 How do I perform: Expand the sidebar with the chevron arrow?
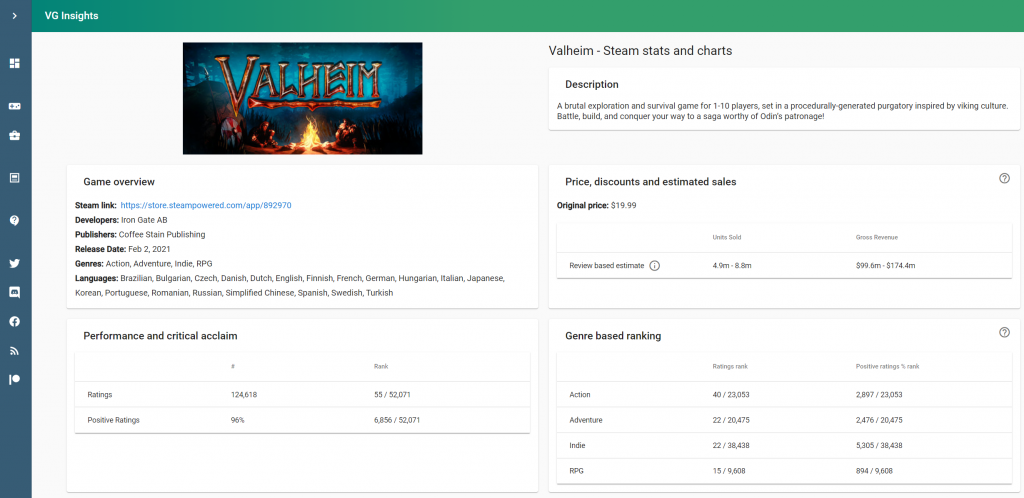[x=14, y=16]
